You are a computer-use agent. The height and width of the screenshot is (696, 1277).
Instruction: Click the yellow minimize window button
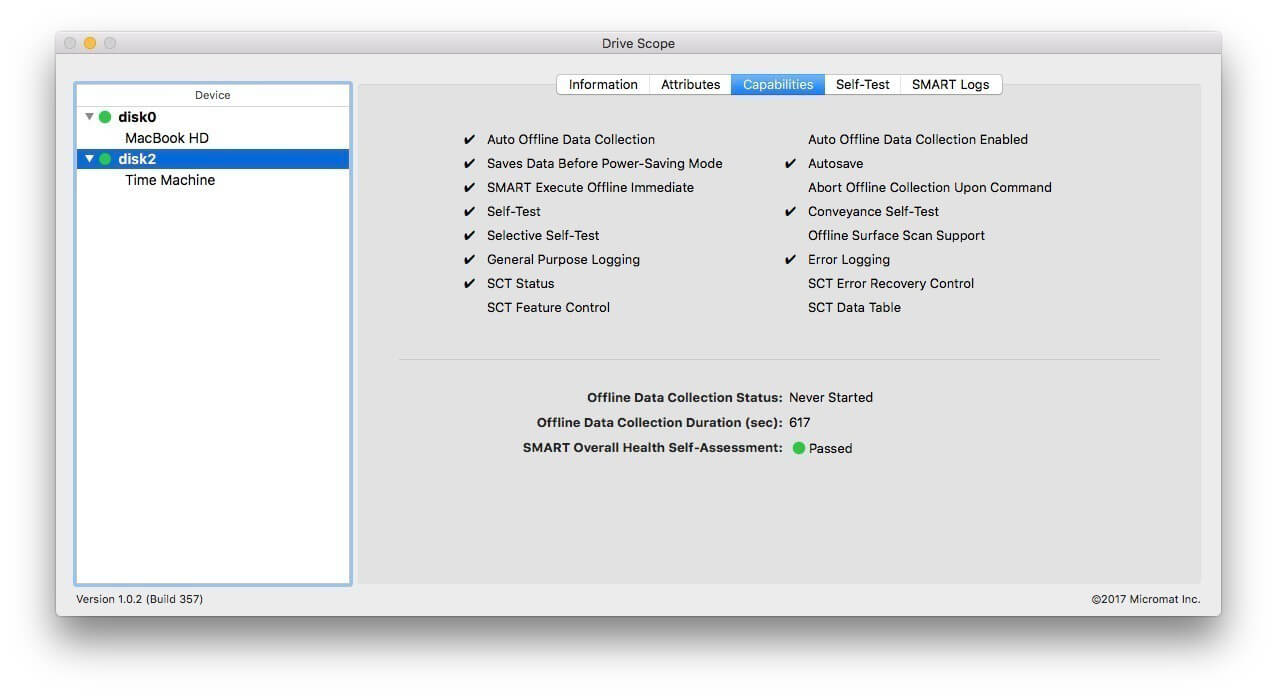point(90,43)
